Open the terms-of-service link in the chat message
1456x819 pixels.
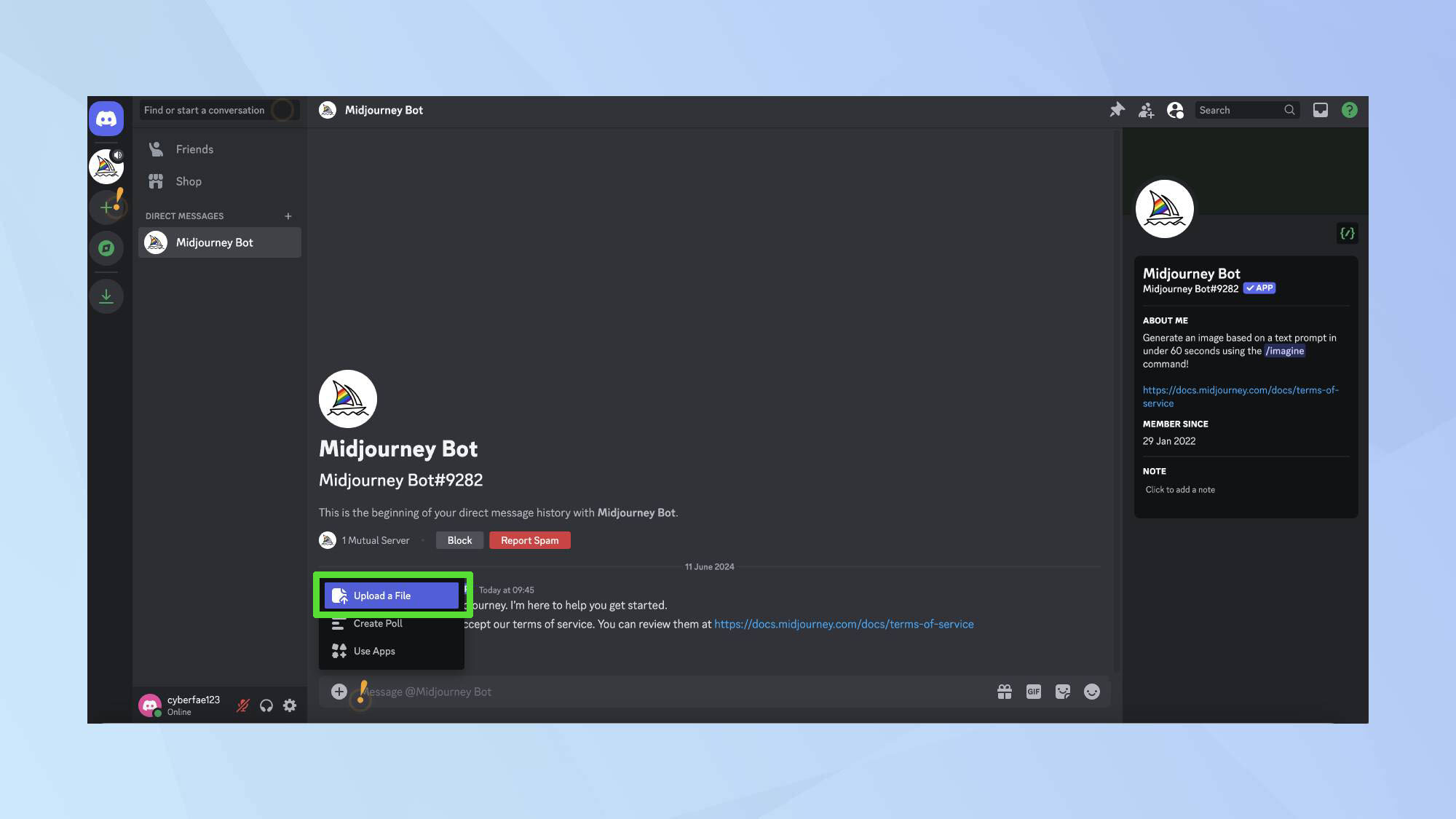(844, 624)
